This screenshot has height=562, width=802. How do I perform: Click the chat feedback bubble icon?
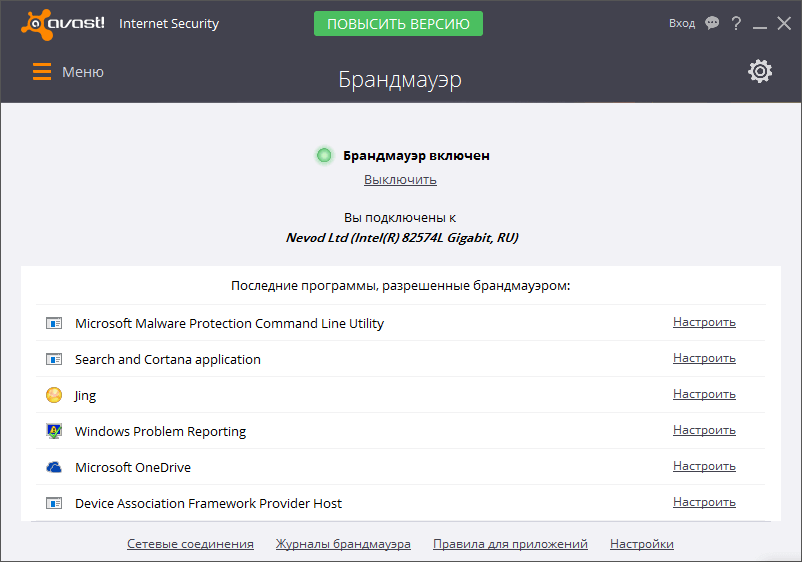[712, 23]
